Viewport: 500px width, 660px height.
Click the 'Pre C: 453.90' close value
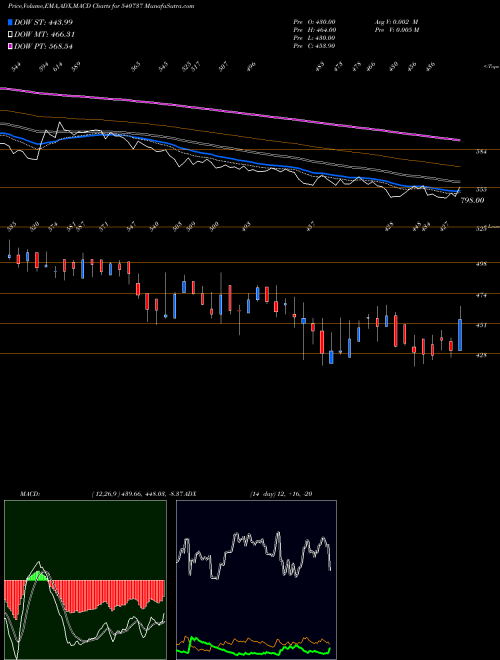coord(314,46)
